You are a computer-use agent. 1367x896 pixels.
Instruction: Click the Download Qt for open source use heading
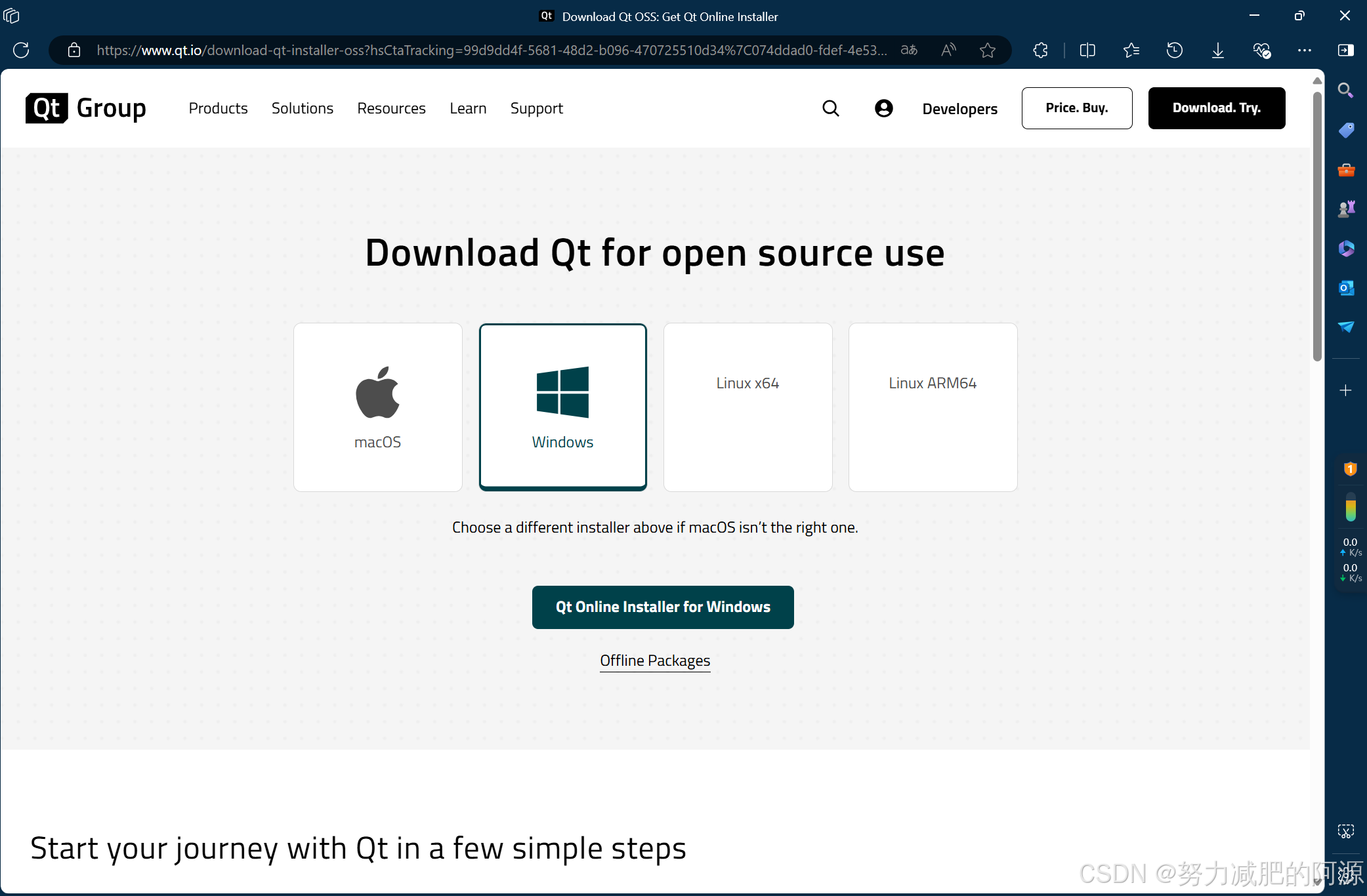[655, 253]
